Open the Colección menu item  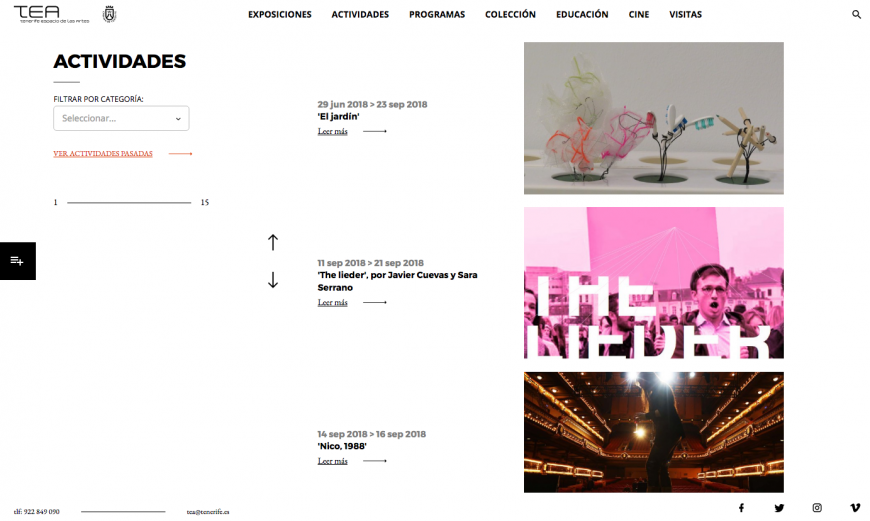[510, 14]
